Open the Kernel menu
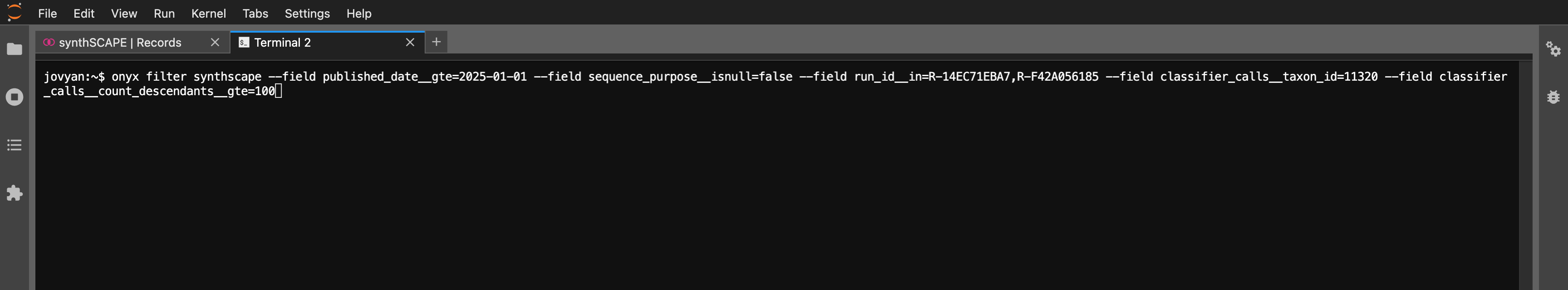This screenshot has height=290, width=1568. pyautogui.click(x=209, y=14)
